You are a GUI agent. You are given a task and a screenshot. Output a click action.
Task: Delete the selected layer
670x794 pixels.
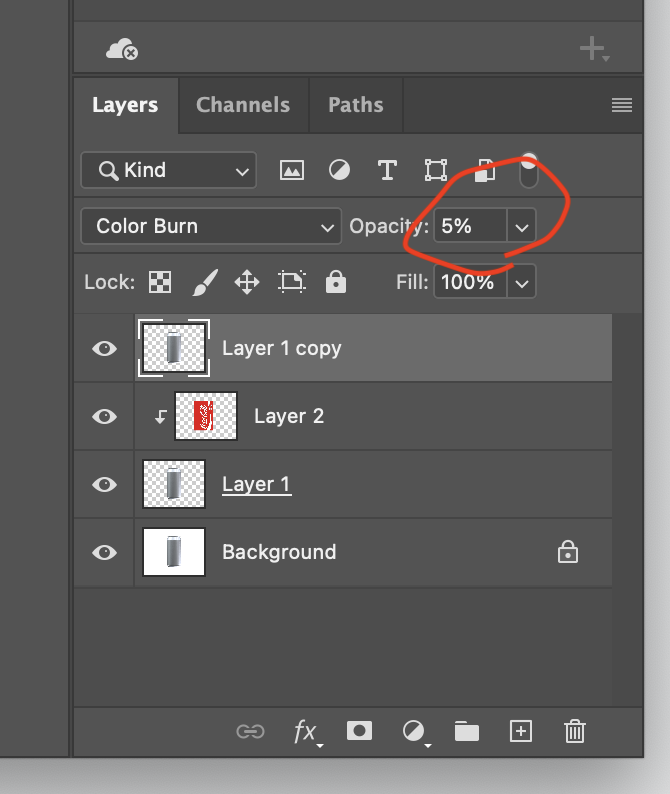pos(575,731)
